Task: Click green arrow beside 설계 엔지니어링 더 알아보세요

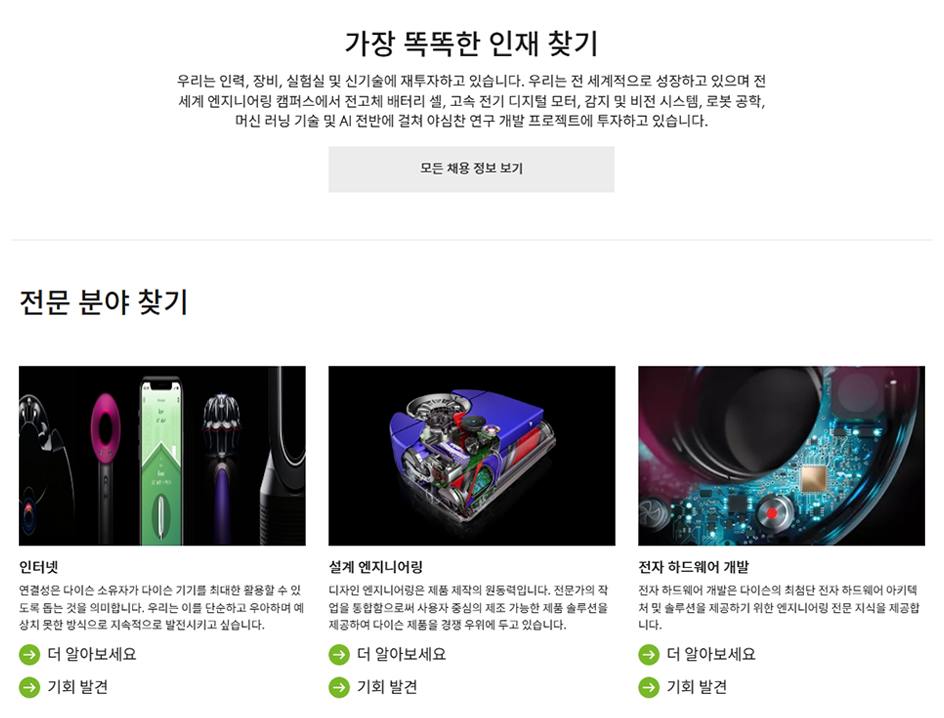Action: (x=339, y=654)
